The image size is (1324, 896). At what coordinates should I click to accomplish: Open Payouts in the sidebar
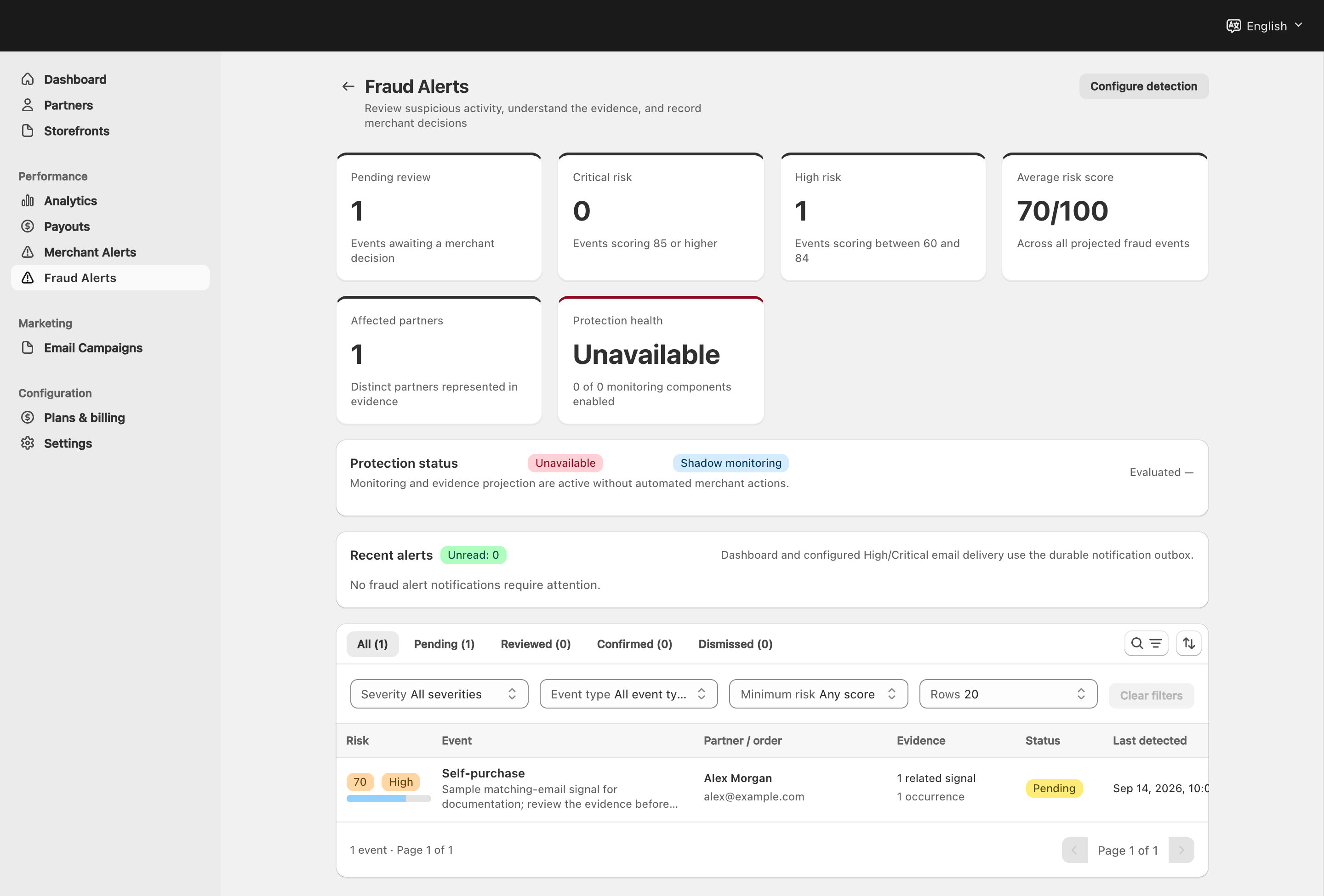(110, 226)
